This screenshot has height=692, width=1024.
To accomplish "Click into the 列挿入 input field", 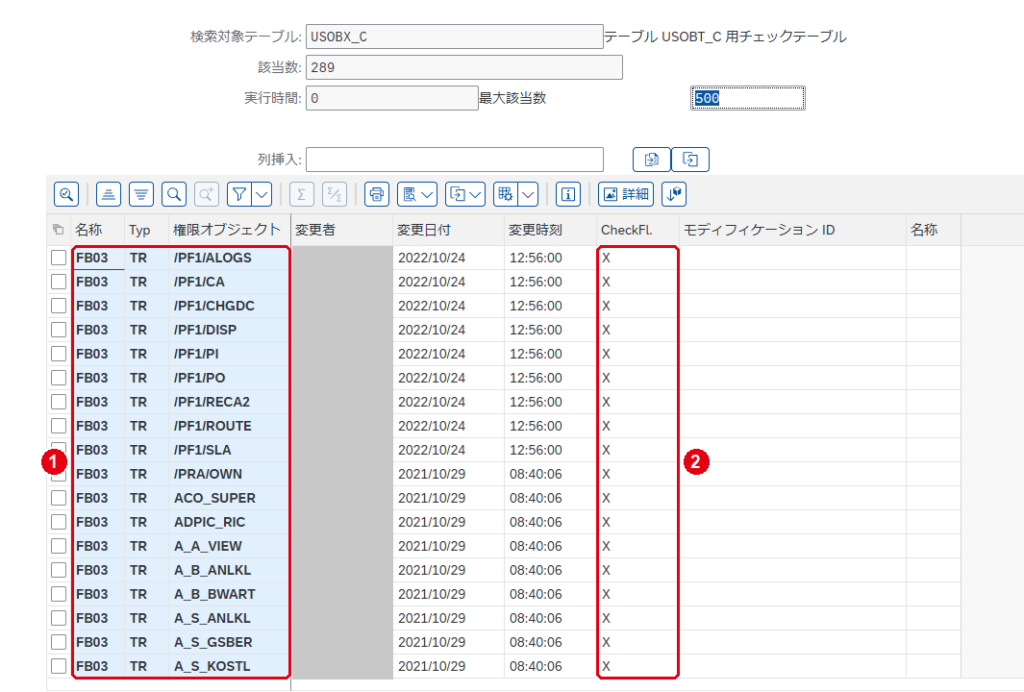I will tap(455, 159).
